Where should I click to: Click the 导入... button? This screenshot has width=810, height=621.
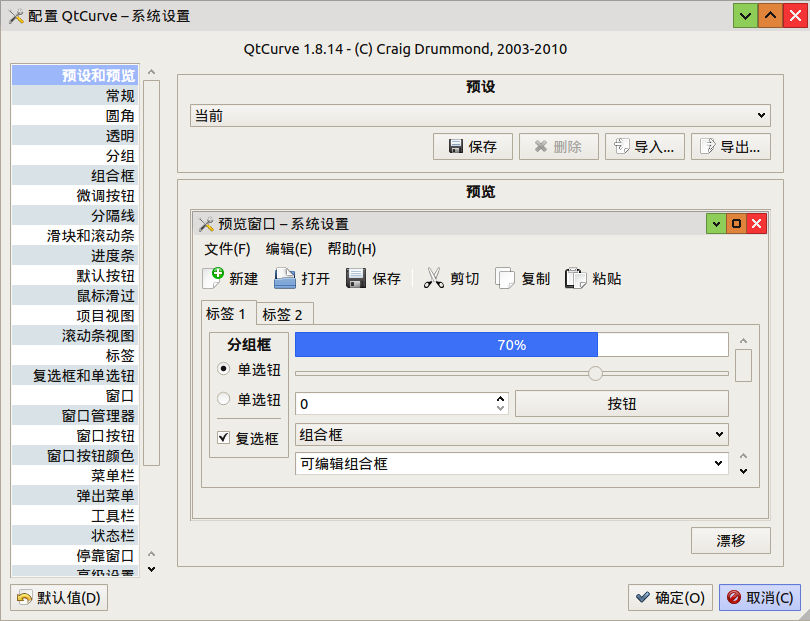tap(645, 147)
